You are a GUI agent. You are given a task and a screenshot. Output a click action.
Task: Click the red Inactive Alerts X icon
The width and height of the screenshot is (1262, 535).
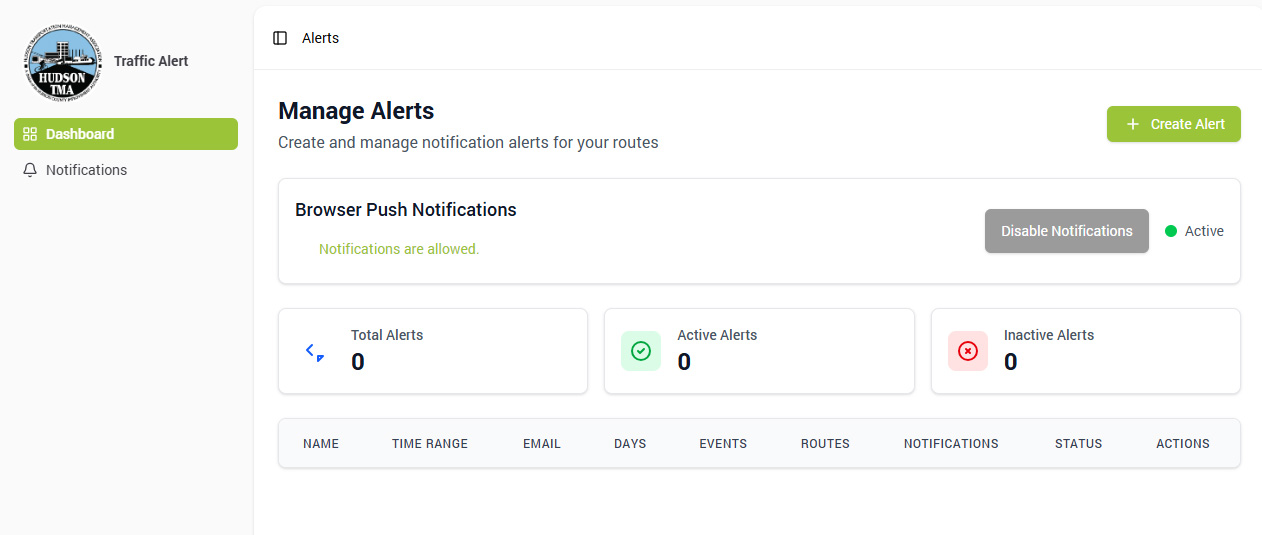pyautogui.click(x=967, y=351)
